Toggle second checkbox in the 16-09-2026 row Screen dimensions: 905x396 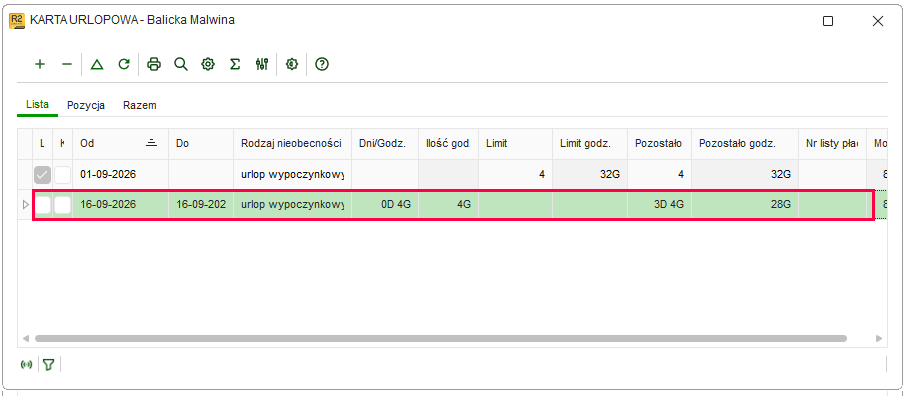[62, 204]
